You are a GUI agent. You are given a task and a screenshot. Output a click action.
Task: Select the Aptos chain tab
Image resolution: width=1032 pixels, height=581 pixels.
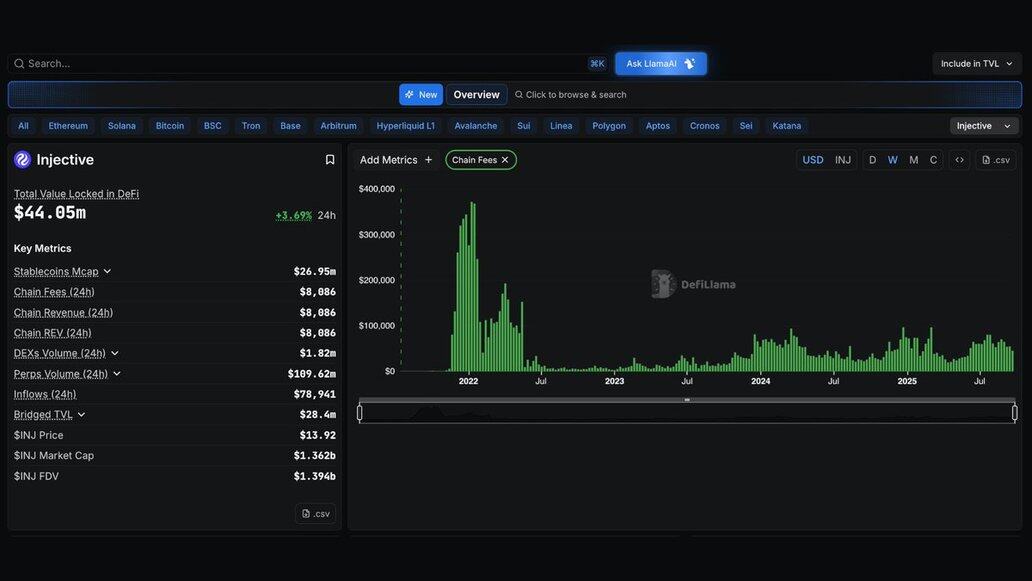(658, 126)
